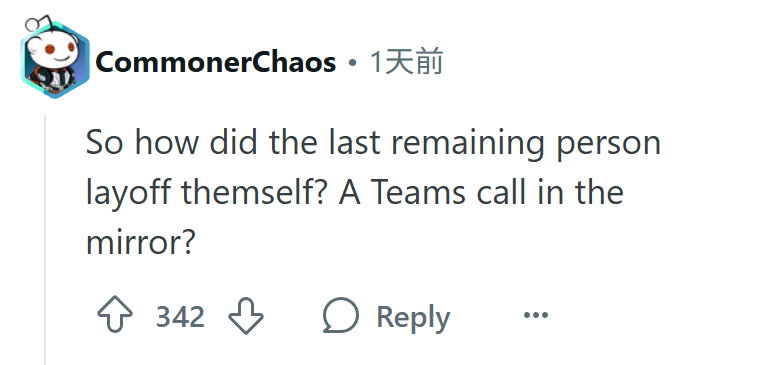This screenshot has width=772, height=365.
Task: Click the word mirror? on the last line
Action: 141,242
